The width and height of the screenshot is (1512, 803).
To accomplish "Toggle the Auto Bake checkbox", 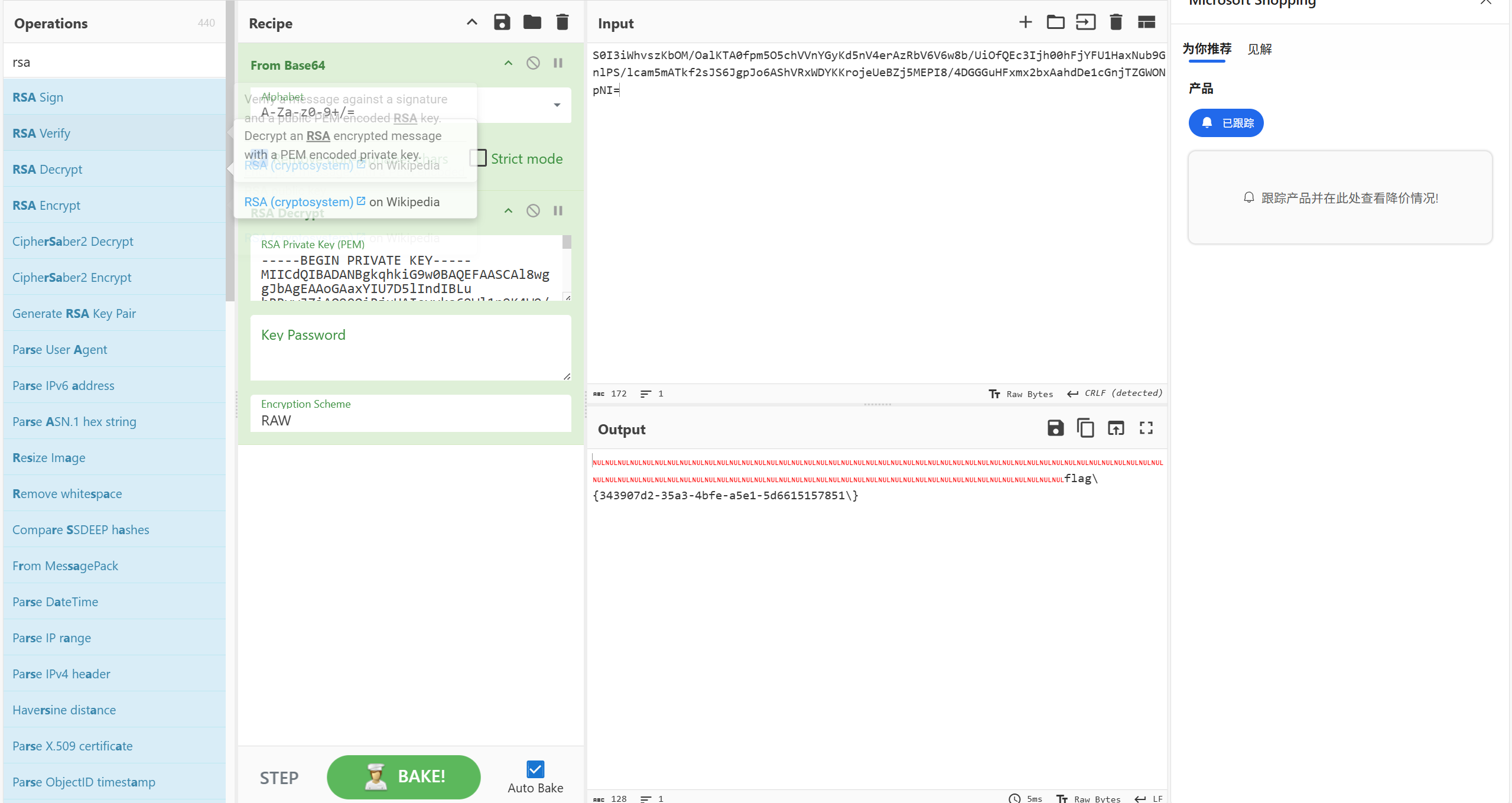I will pos(535,769).
